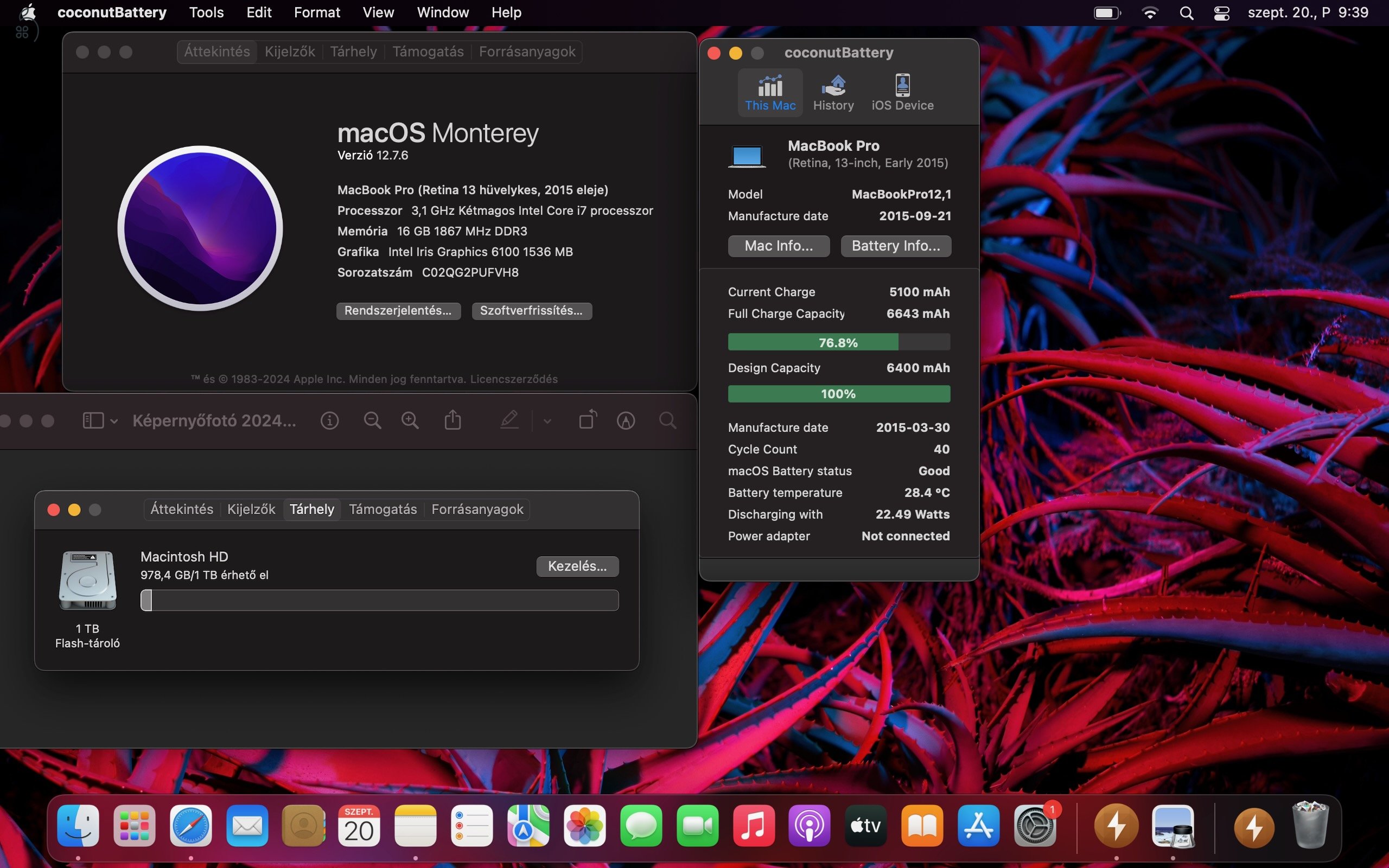Open the Window menu
The height and width of the screenshot is (868, 1389).
pyautogui.click(x=443, y=12)
